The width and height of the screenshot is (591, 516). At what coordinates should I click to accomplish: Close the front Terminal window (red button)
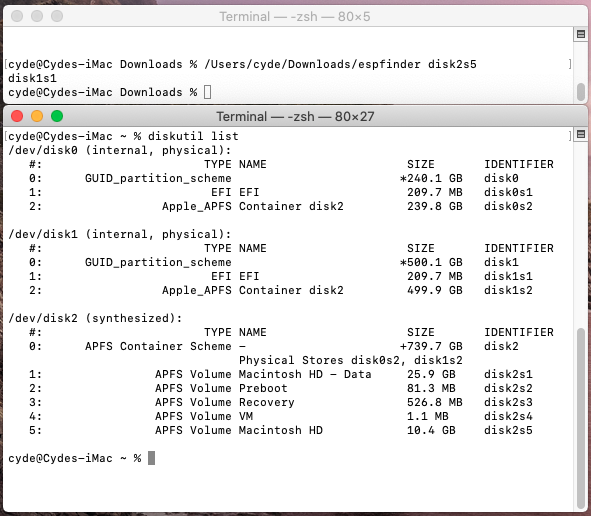[x=17, y=116]
